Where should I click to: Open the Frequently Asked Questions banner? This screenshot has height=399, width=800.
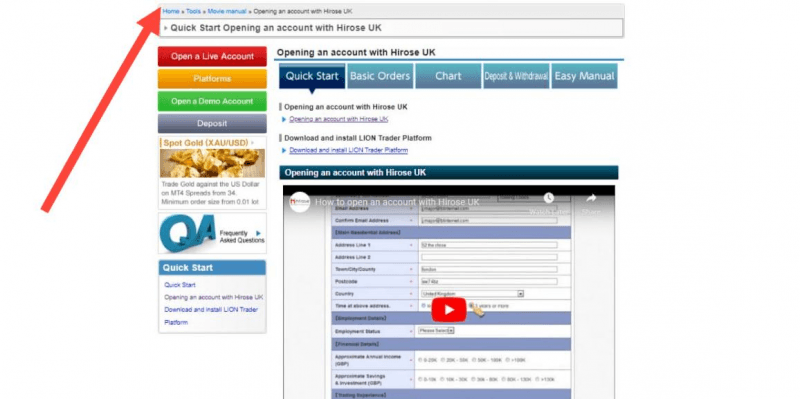(212, 233)
